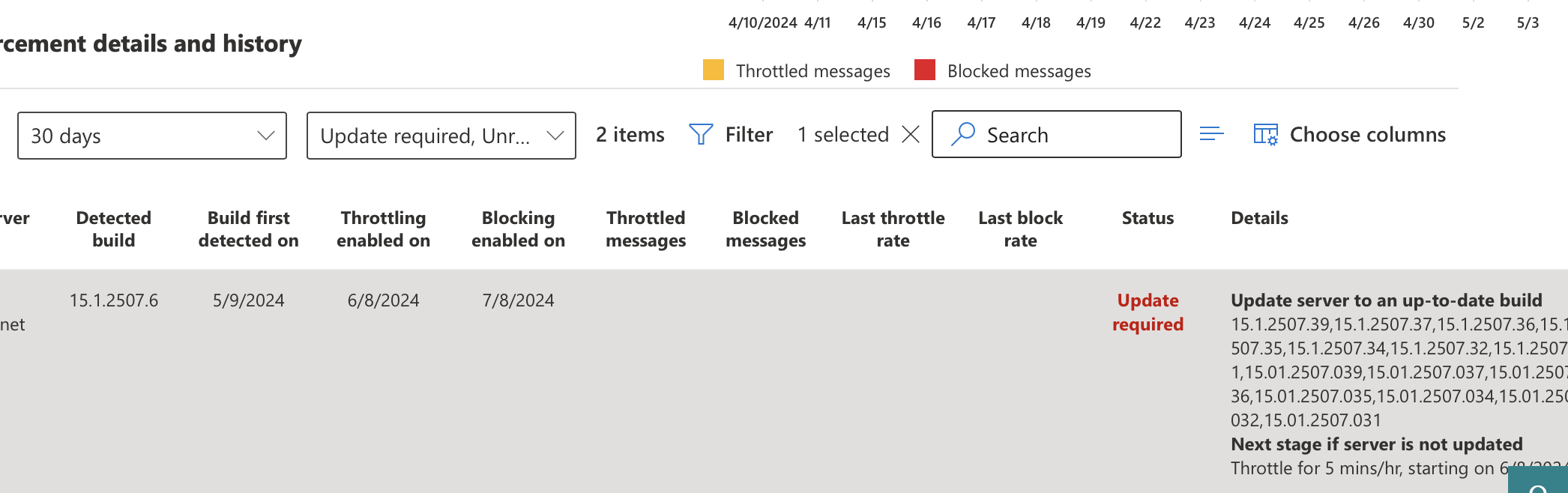The height and width of the screenshot is (493, 1568).
Task: Click the sort lines icon beside the search box
Action: coord(1211,135)
